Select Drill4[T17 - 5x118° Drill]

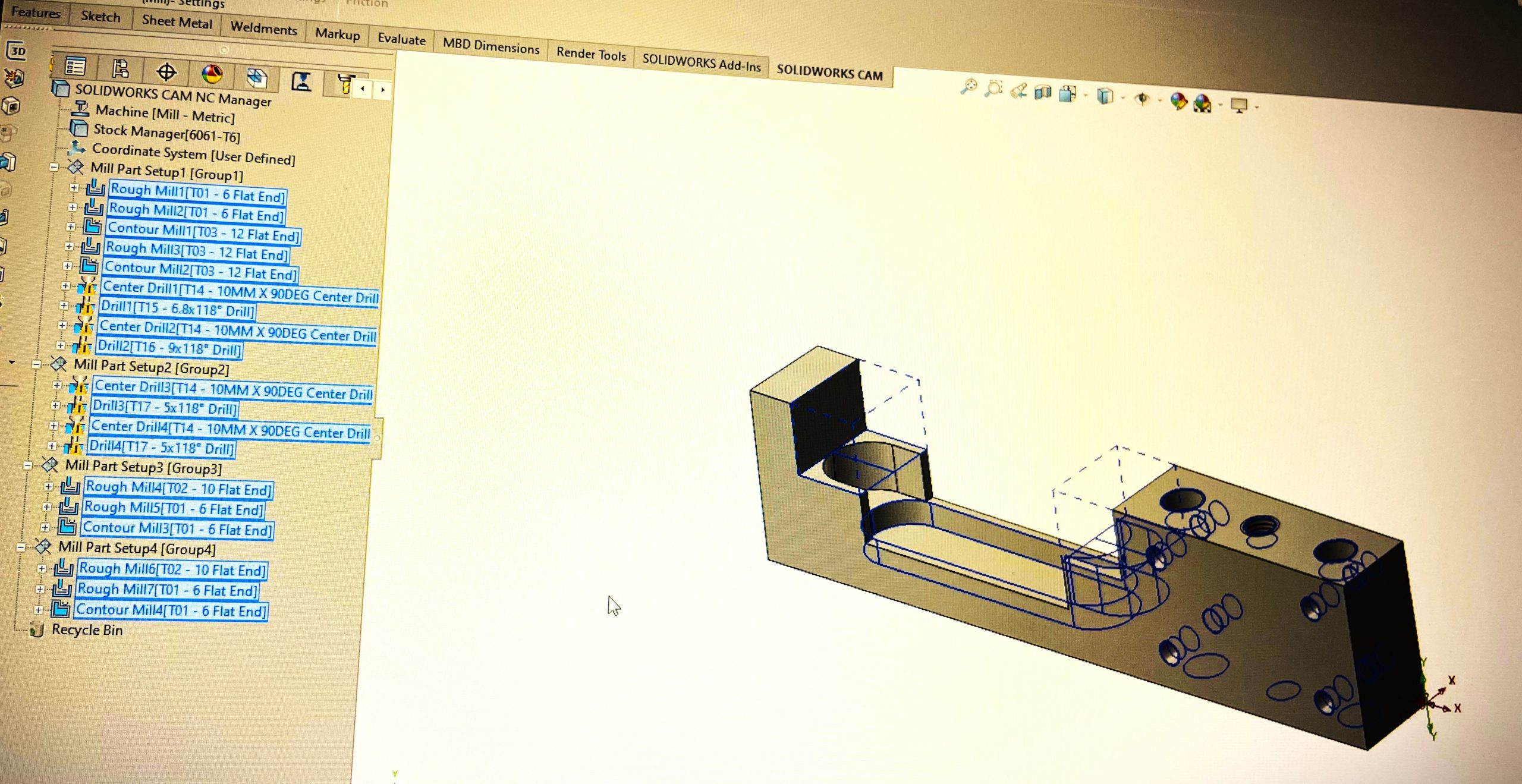click(x=161, y=447)
